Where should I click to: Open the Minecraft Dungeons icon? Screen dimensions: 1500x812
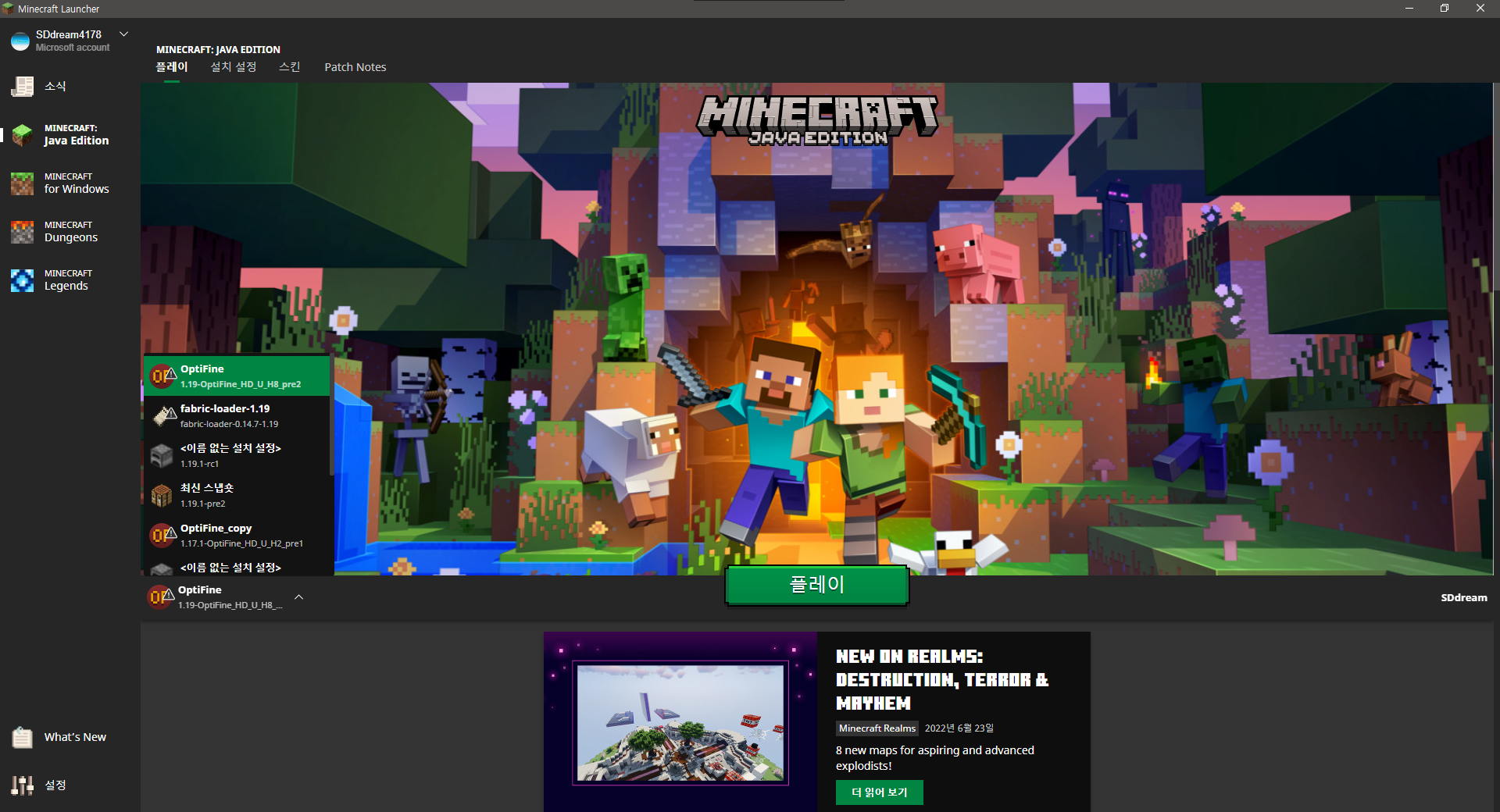pyautogui.click(x=23, y=232)
